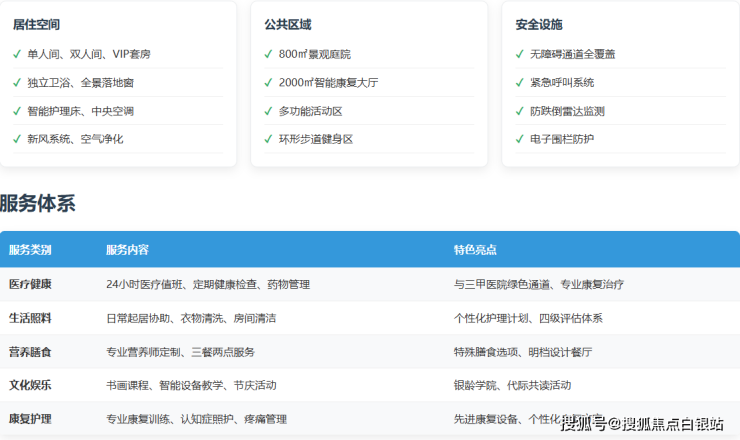
Task: Open the 搜狐号@搜狐焦点白银站 watermark link
Action: [x=641, y=424]
